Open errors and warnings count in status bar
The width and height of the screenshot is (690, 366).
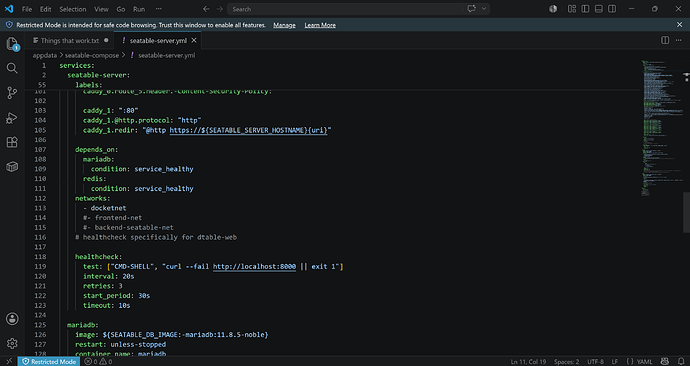(99, 362)
